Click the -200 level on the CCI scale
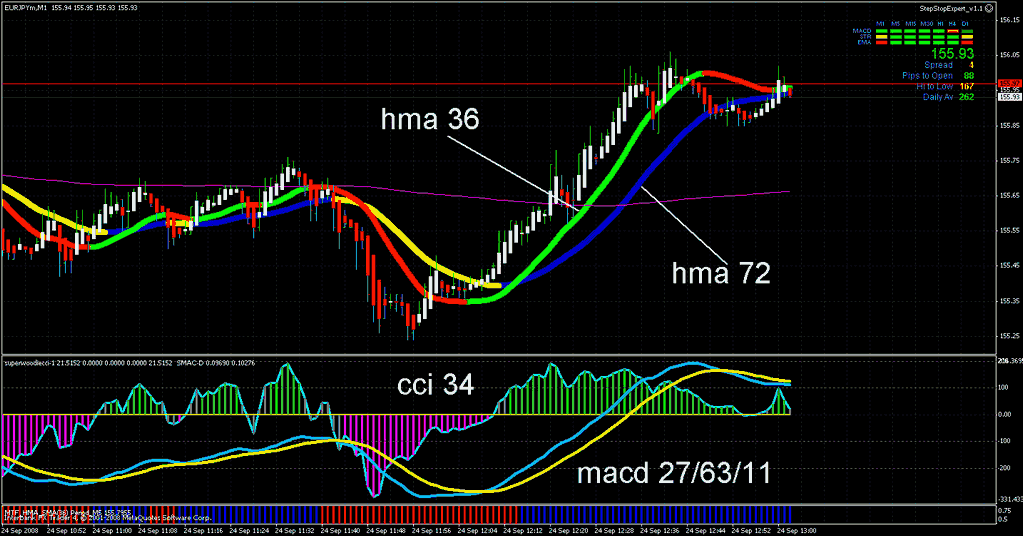 point(1005,468)
